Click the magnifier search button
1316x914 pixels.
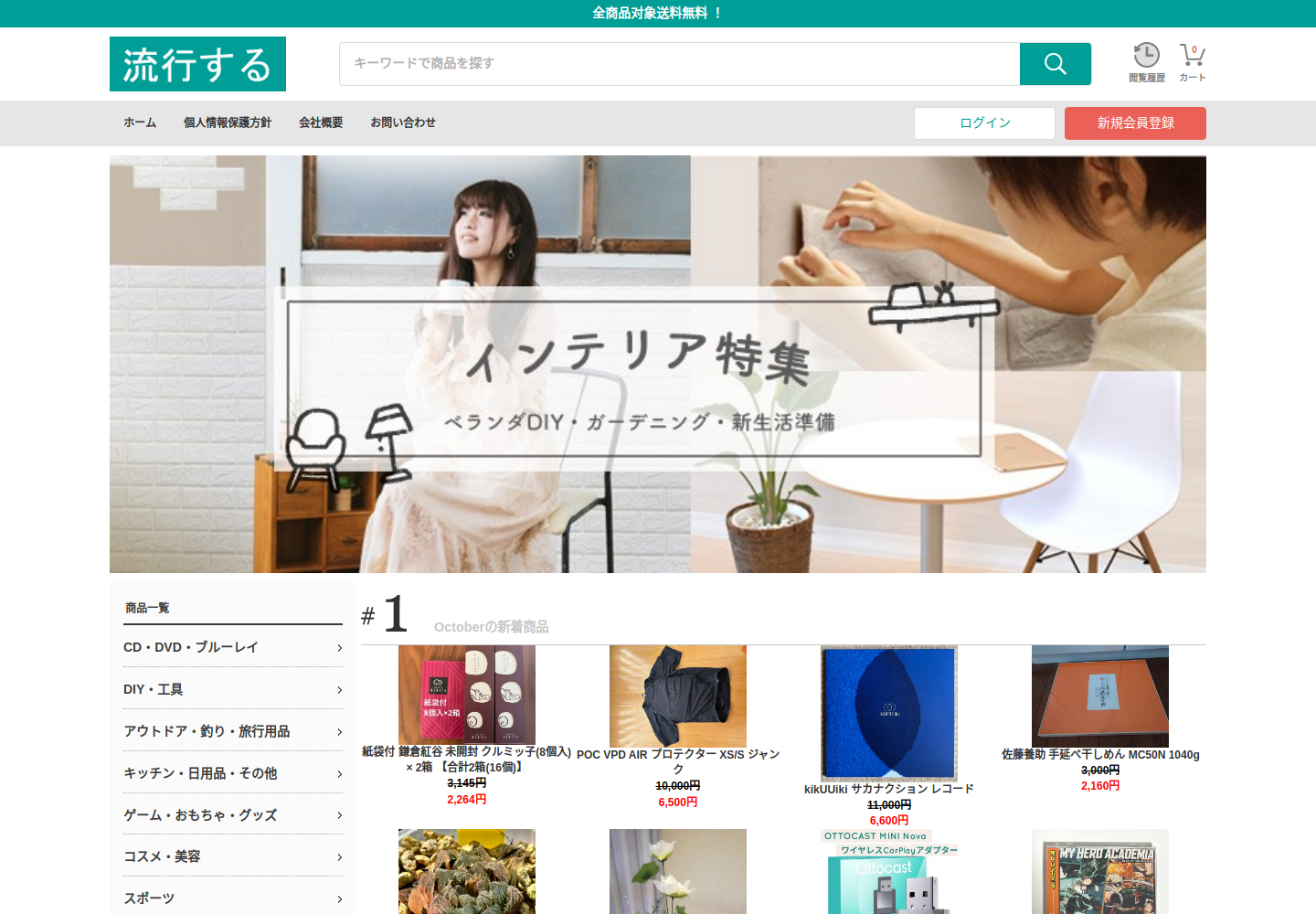point(1056,64)
